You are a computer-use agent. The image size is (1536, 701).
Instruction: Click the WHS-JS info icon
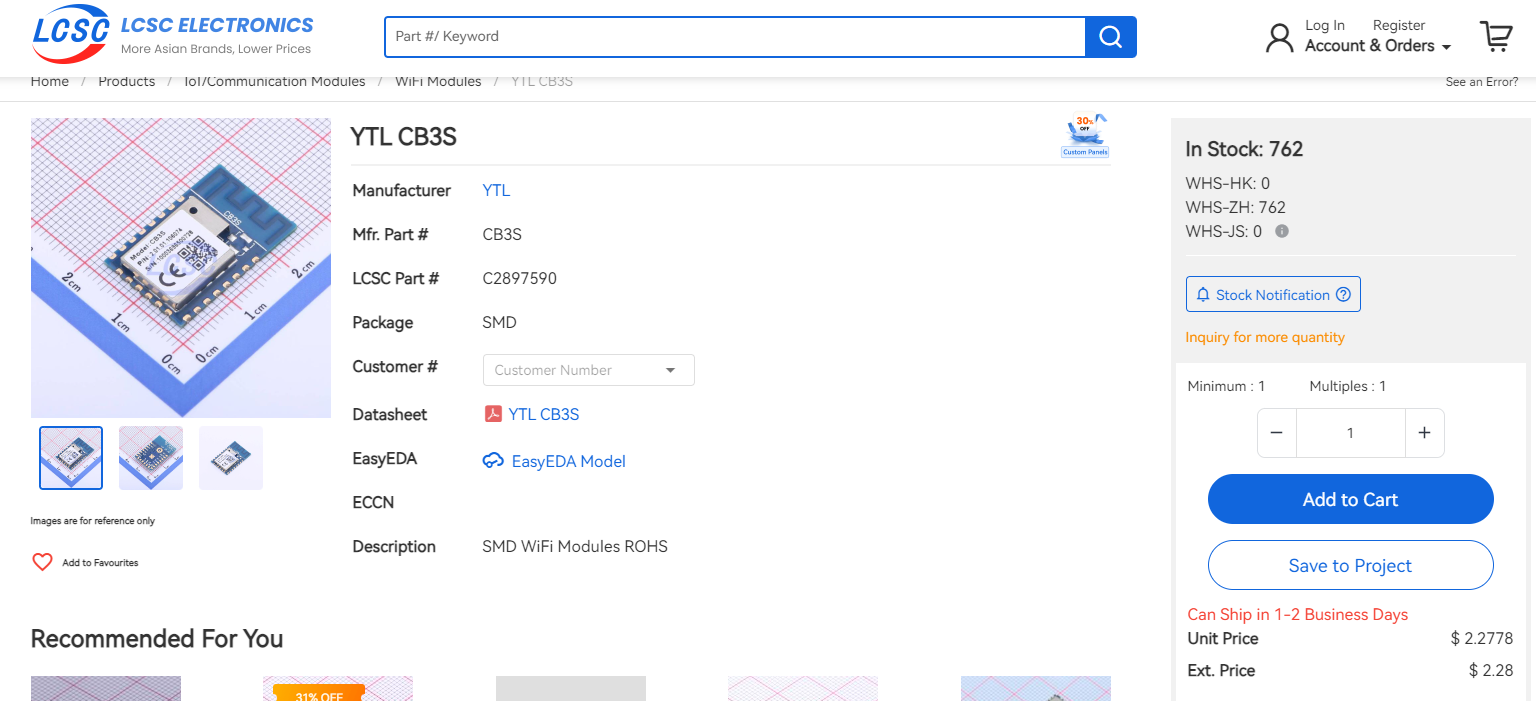point(1282,231)
